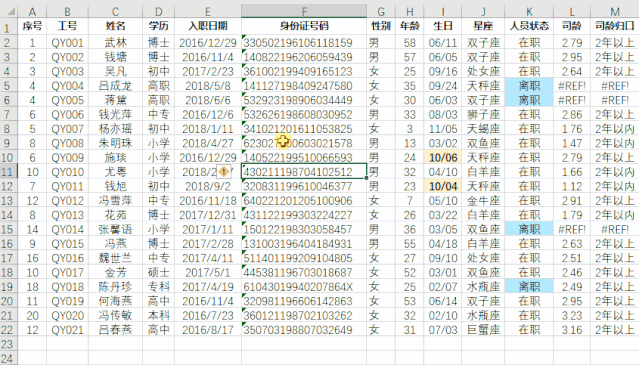The image size is (639, 365).
Task: Select highlighted column F header
Action: pos(304,11)
